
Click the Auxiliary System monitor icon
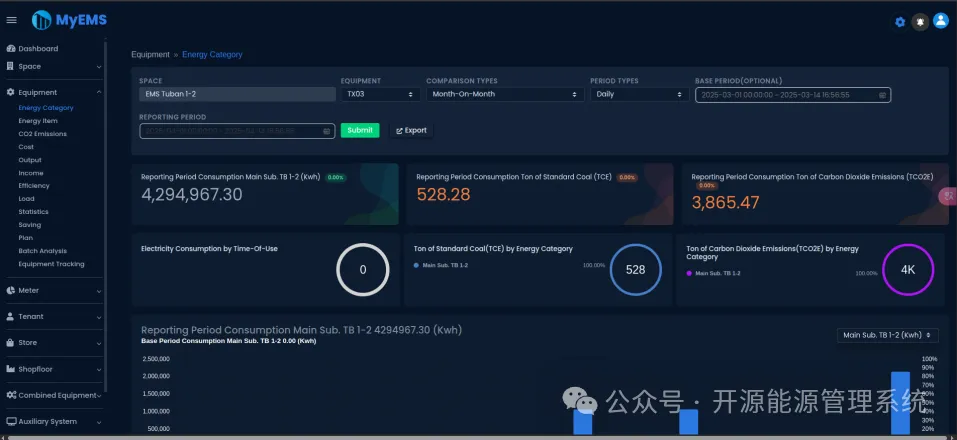11,422
